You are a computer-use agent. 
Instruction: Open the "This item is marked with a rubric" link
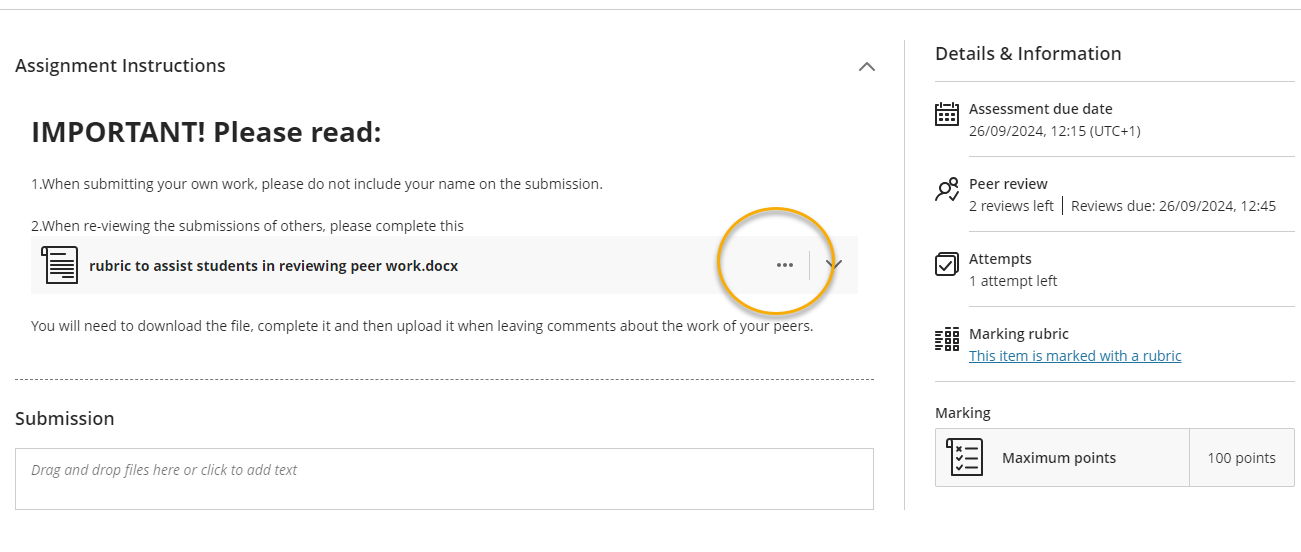pos(1075,356)
